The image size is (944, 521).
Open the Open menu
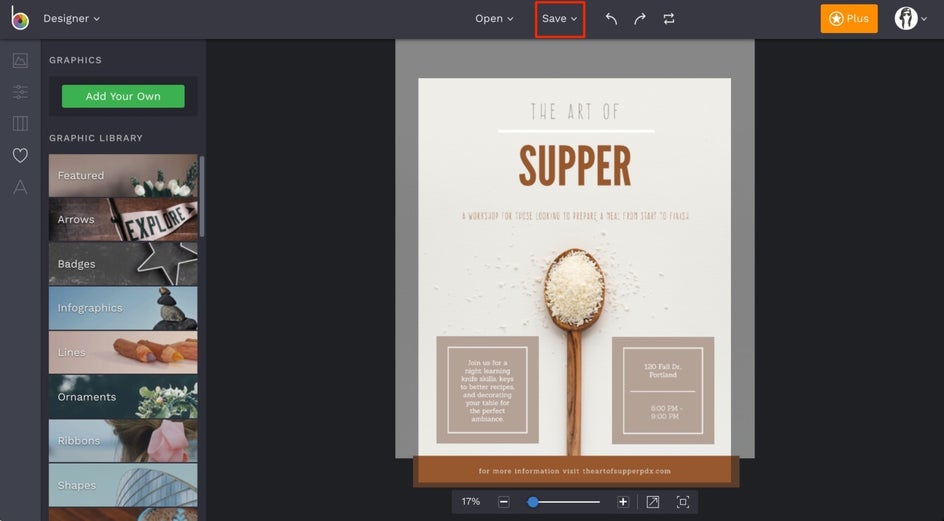tap(494, 19)
